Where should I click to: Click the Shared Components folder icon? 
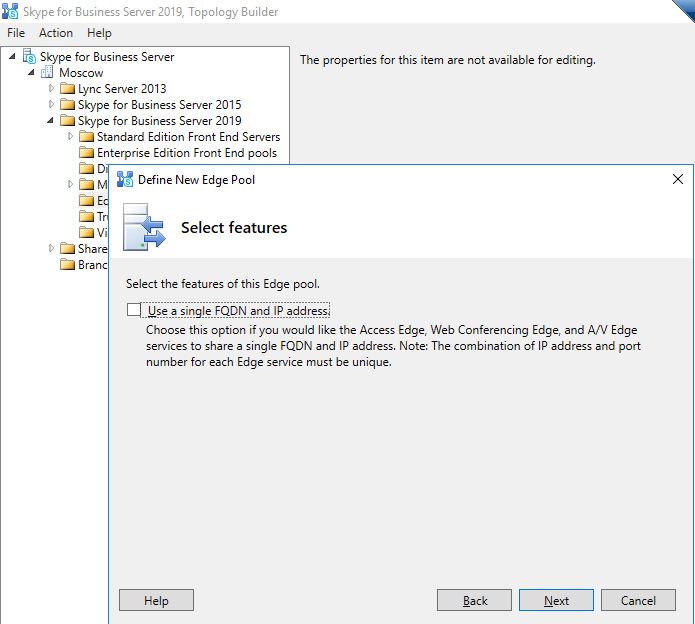click(67, 248)
